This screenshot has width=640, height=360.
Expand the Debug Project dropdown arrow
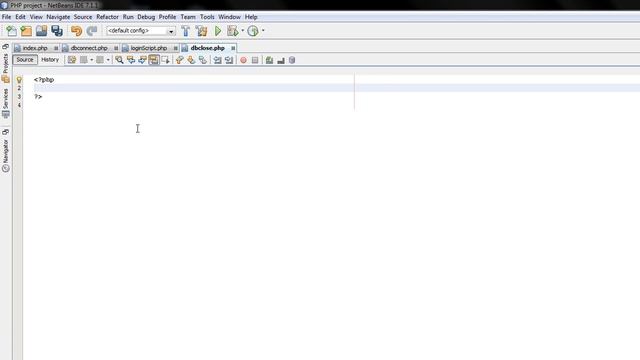point(242,31)
